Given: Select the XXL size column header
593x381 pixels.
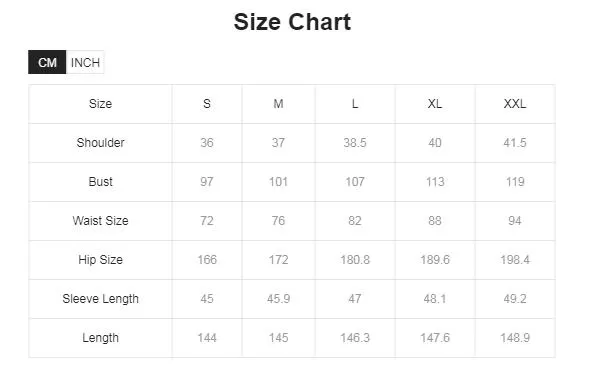Looking at the screenshot, I should (x=515, y=104).
